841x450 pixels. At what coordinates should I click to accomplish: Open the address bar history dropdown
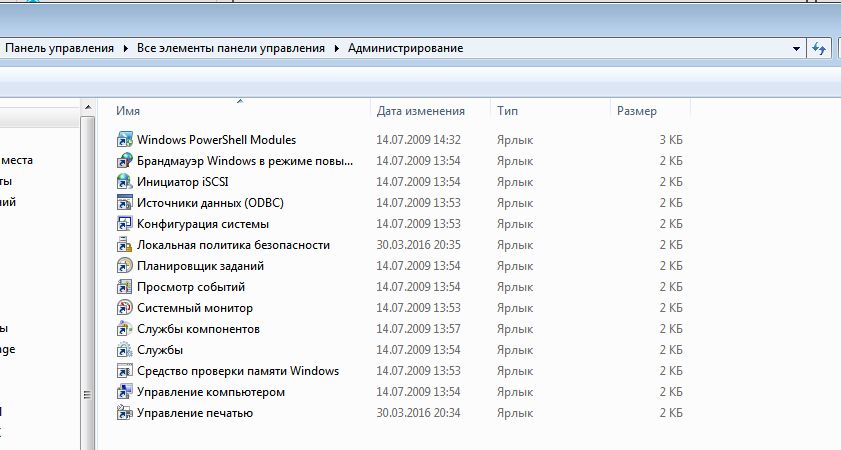pos(796,49)
